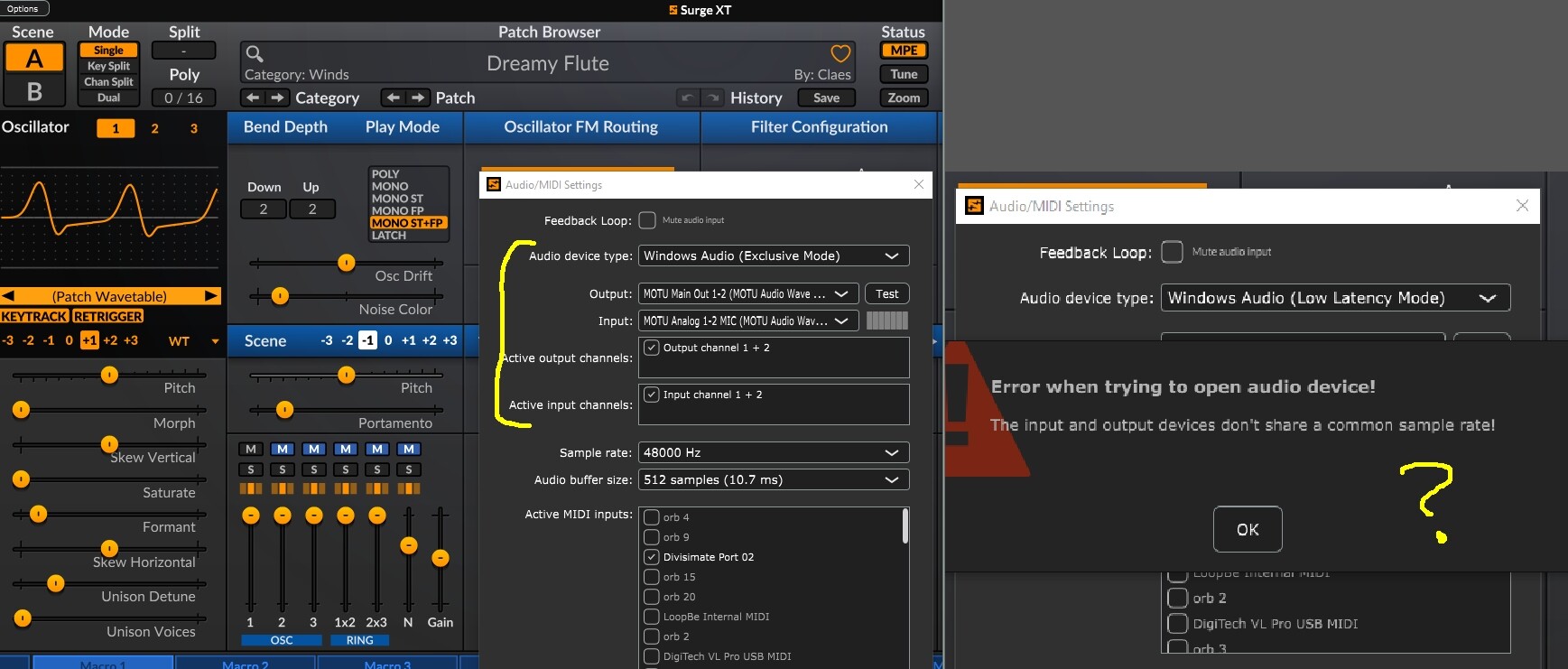1568x669 pixels.
Task: Undo using the History back arrow
Action: (x=689, y=98)
